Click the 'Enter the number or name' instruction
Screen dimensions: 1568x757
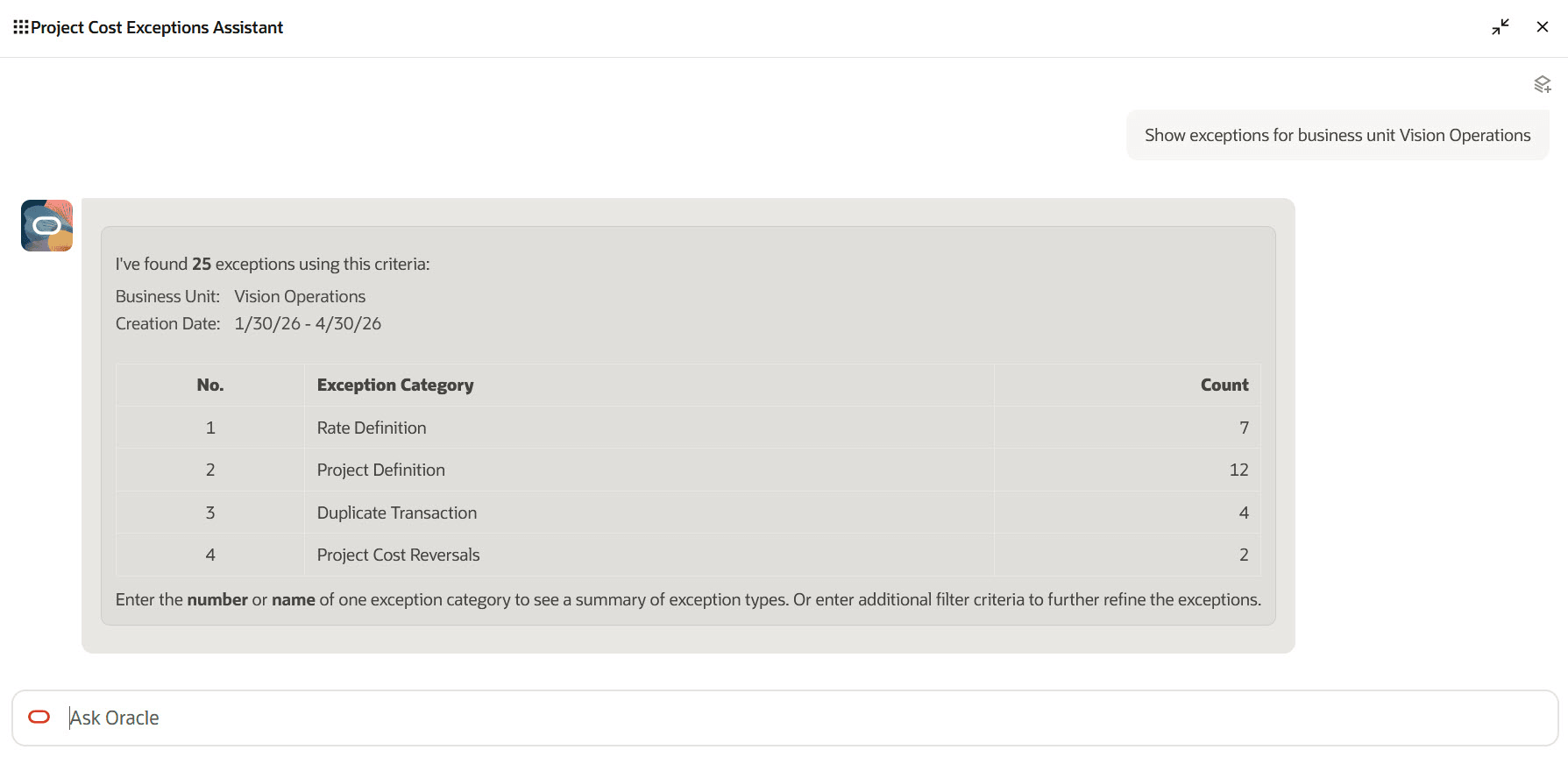(x=688, y=599)
